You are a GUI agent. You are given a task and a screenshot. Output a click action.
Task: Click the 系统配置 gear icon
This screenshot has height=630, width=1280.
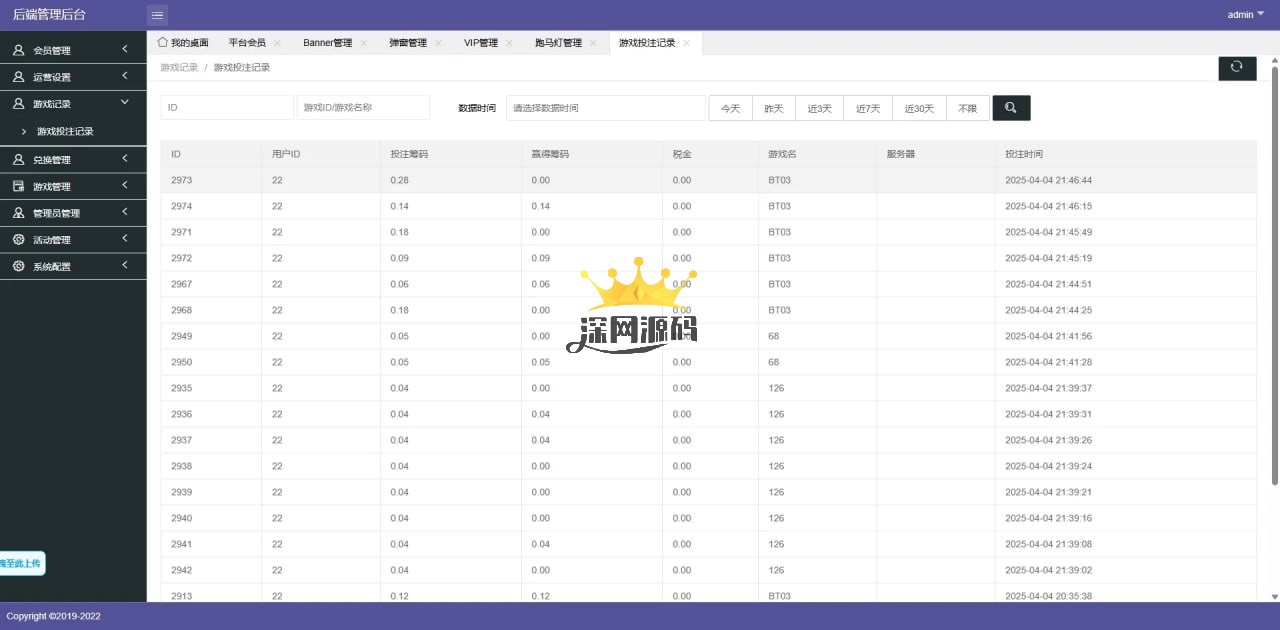click(x=18, y=267)
